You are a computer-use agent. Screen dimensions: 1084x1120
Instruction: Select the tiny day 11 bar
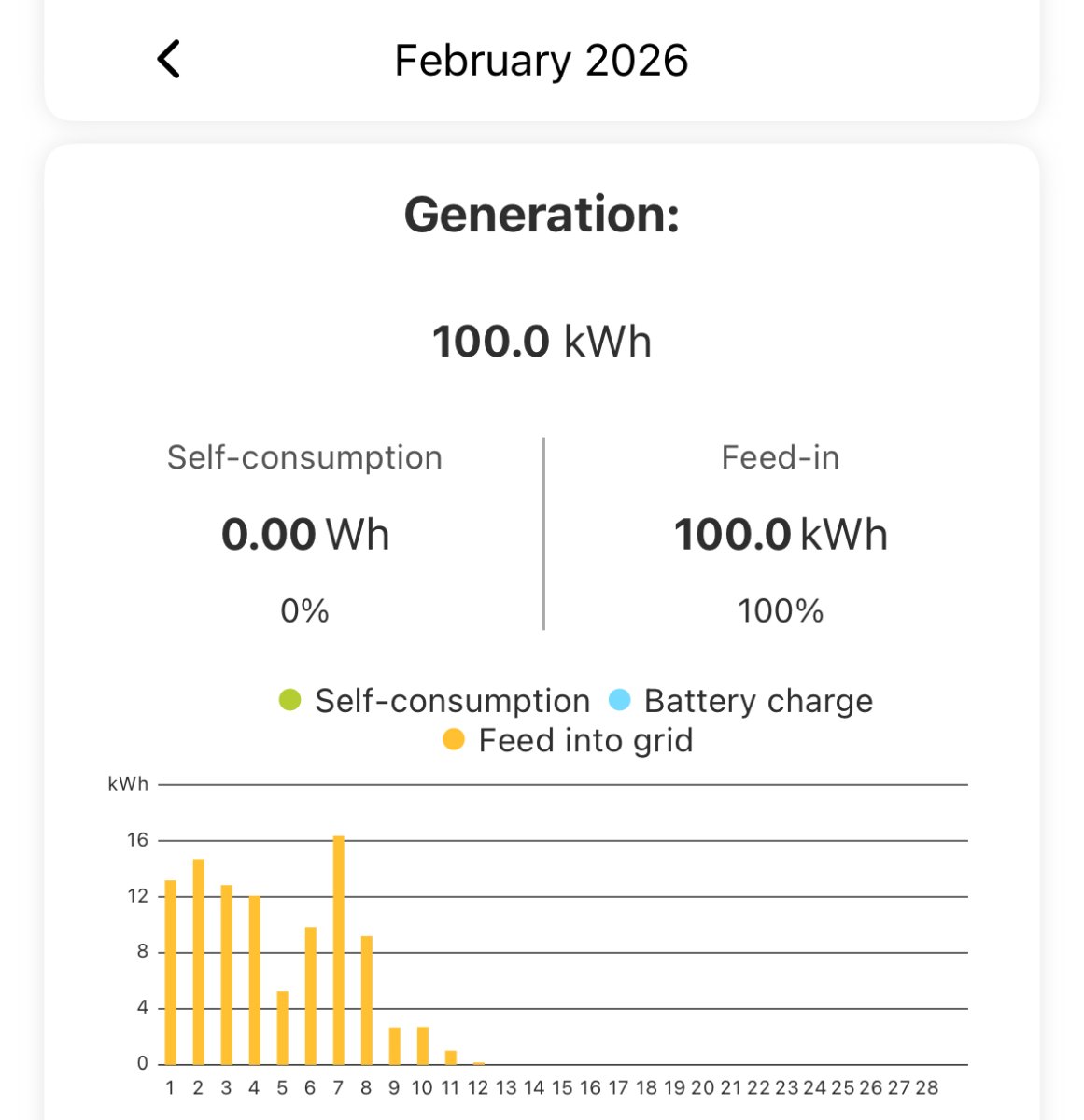tap(451, 1057)
